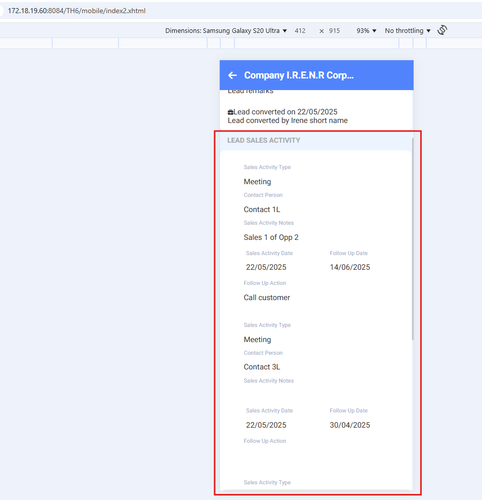Click the LEAD SALES ACTIVITY heading
The width and height of the screenshot is (482, 500).
click(264, 140)
